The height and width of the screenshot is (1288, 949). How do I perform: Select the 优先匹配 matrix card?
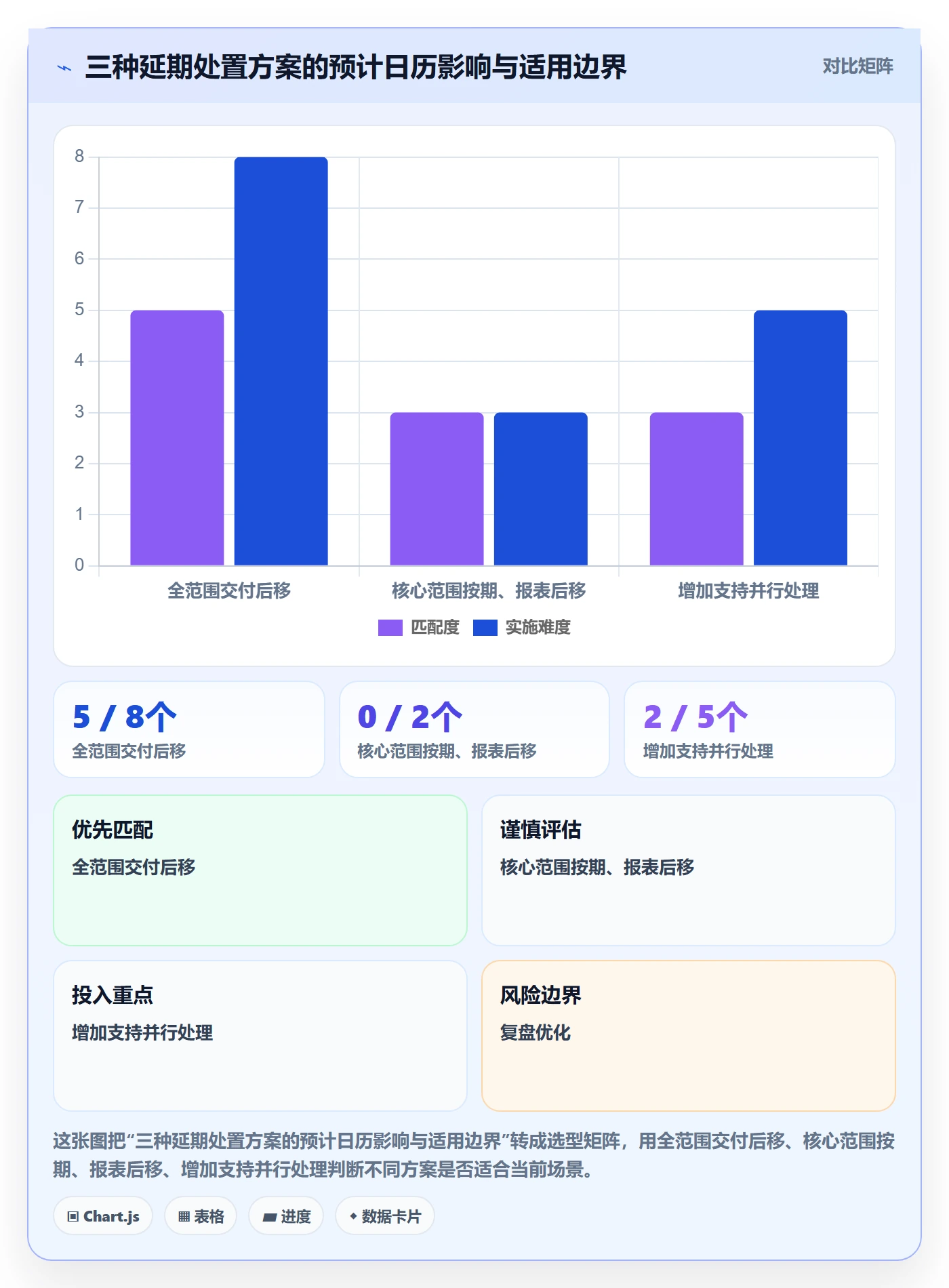tap(260, 870)
